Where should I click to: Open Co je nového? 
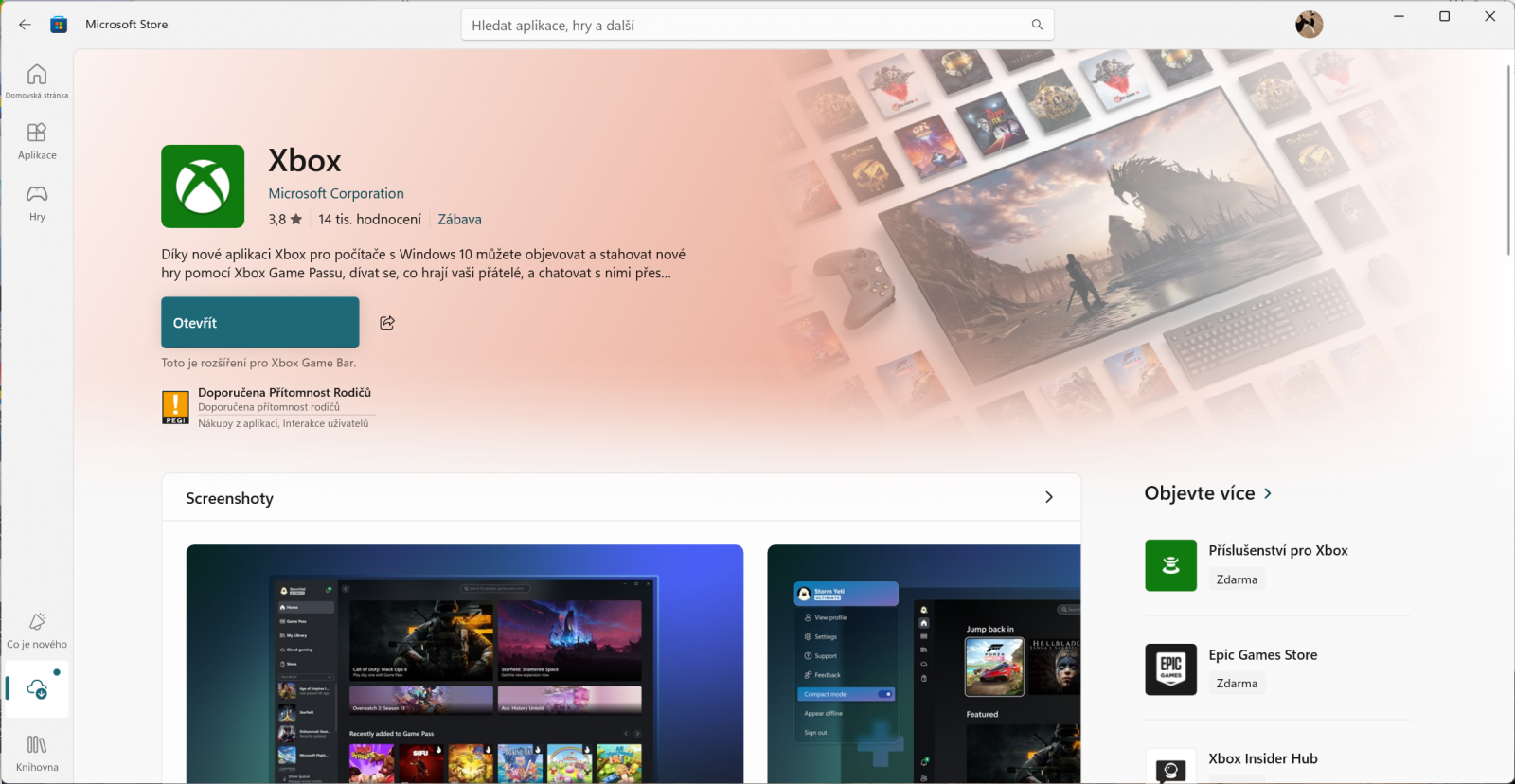click(x=37, y=631)
